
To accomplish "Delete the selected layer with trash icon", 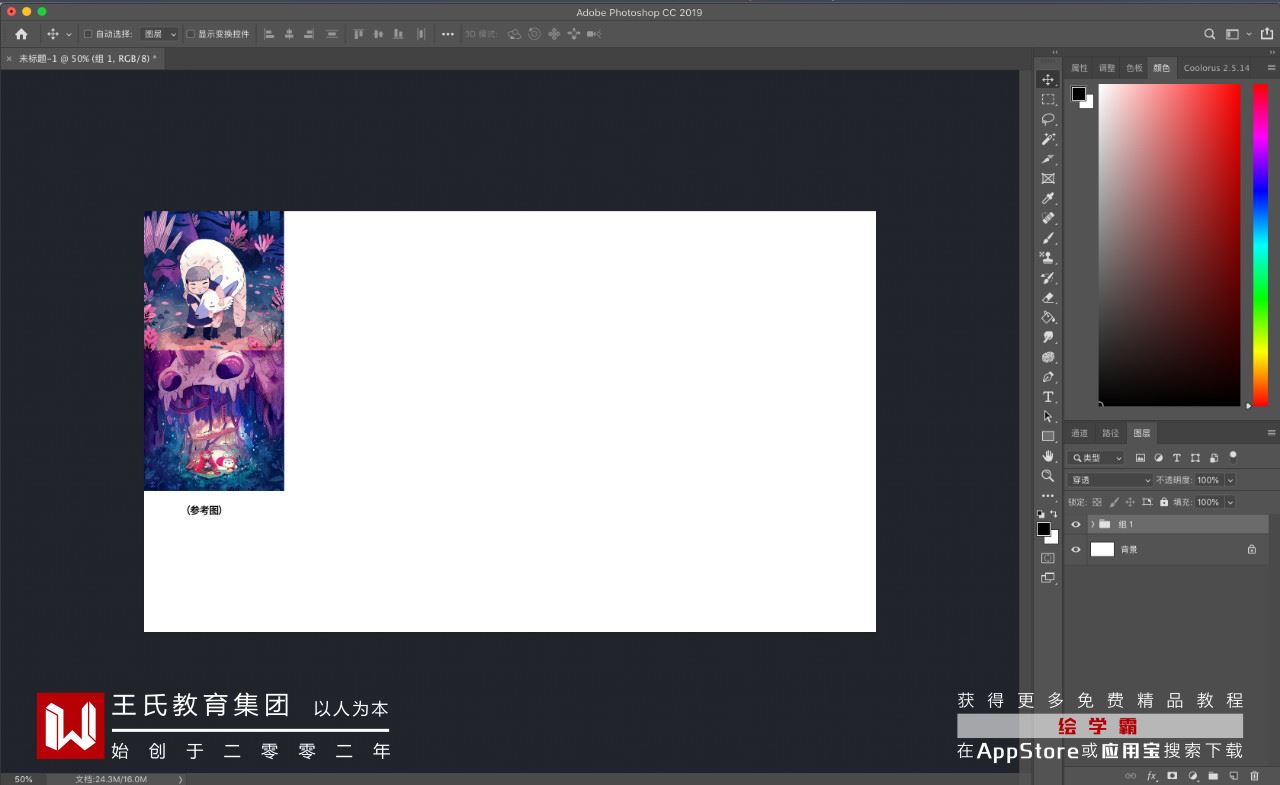I will [1254, 776].
